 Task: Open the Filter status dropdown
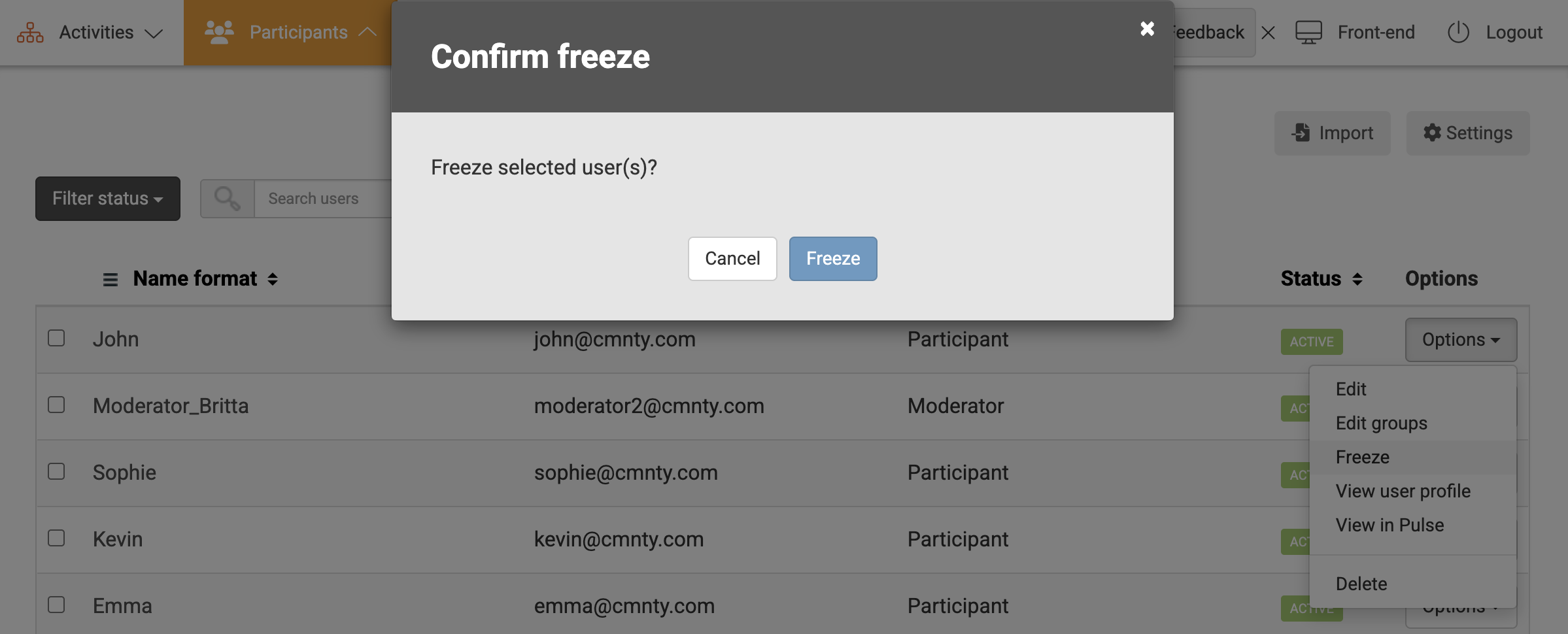click(x=108, y=199)
